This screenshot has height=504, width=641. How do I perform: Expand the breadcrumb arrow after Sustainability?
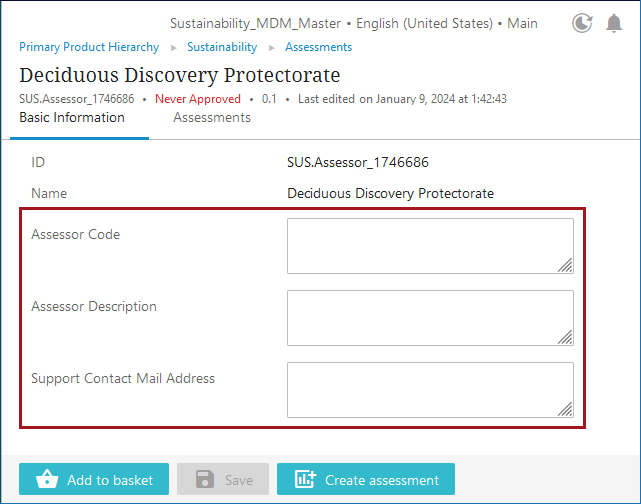click(271, 47)
